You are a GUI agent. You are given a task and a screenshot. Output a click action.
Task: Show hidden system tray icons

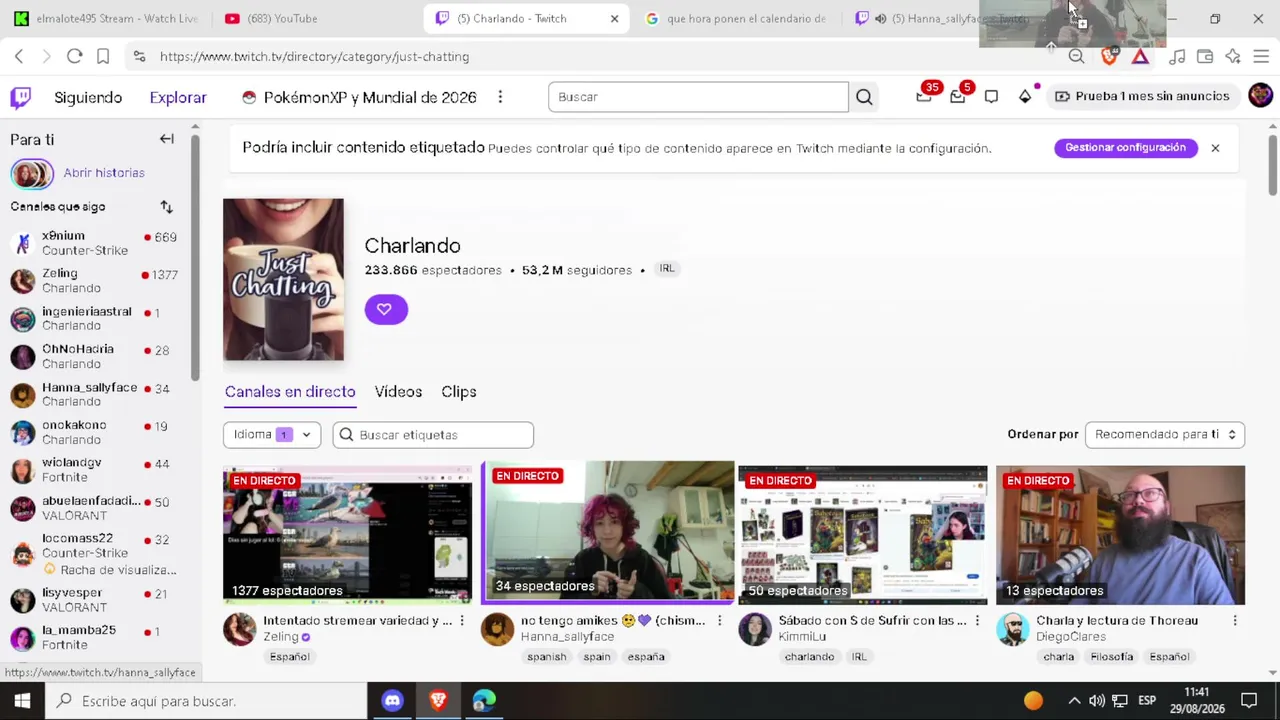pyautogui.click(x=1074, y=701)
